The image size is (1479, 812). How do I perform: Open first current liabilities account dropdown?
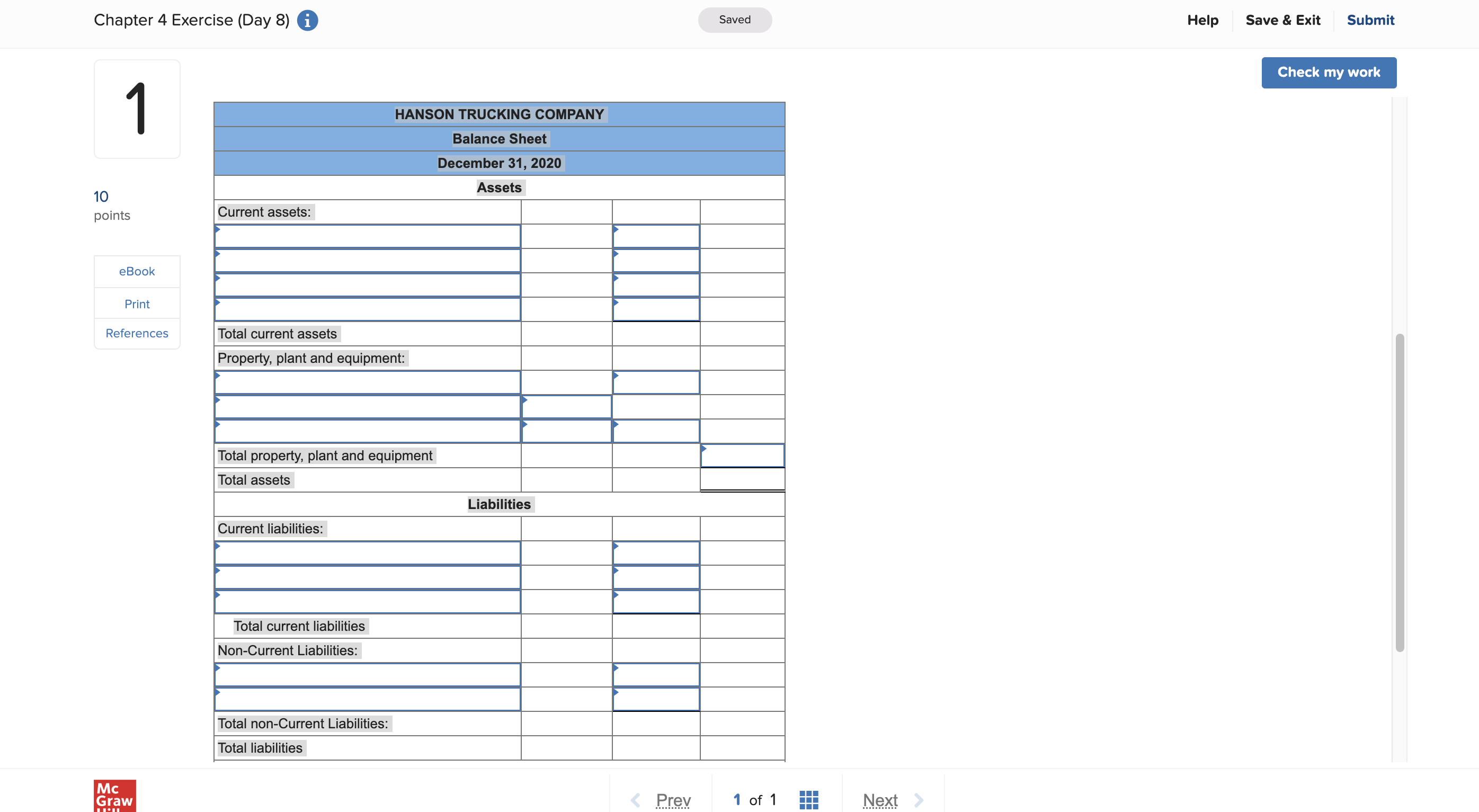[368, 553]
